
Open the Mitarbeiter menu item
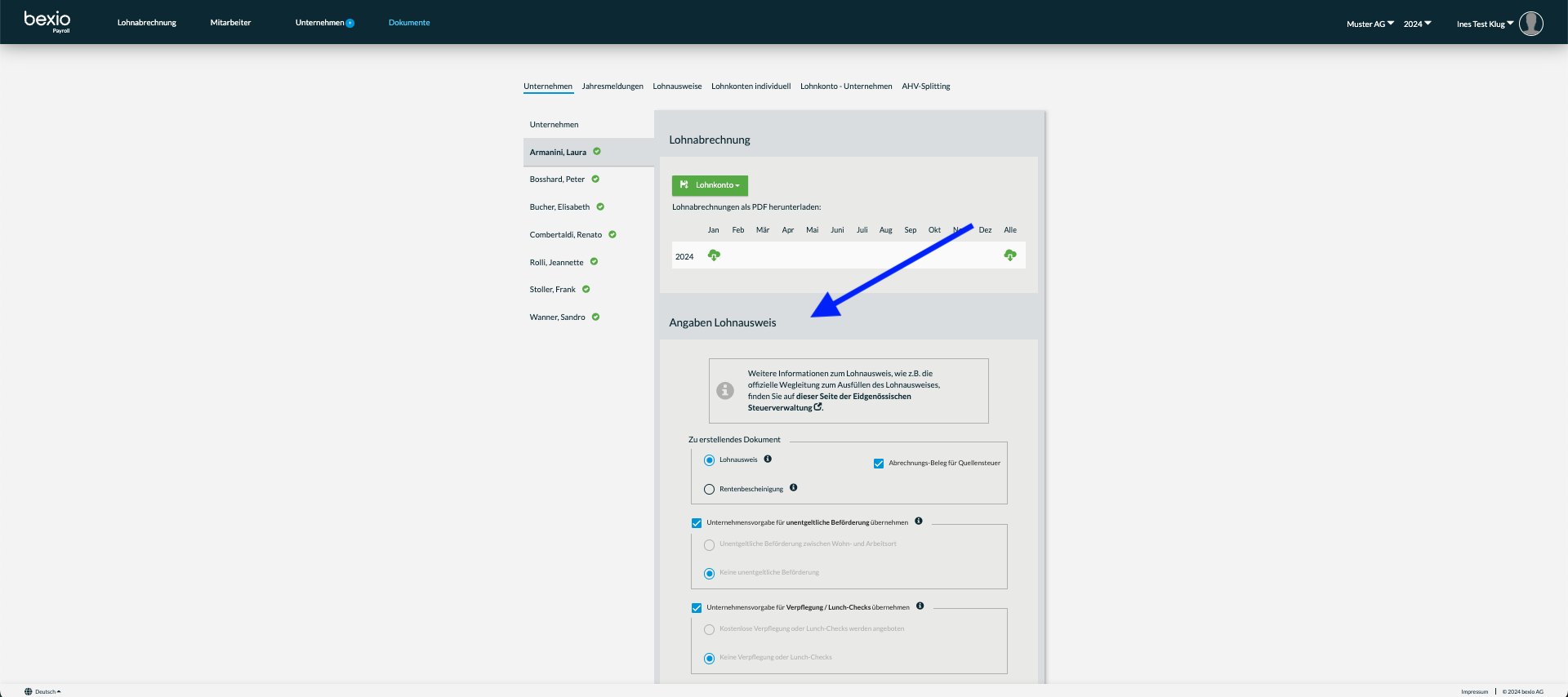230,22
